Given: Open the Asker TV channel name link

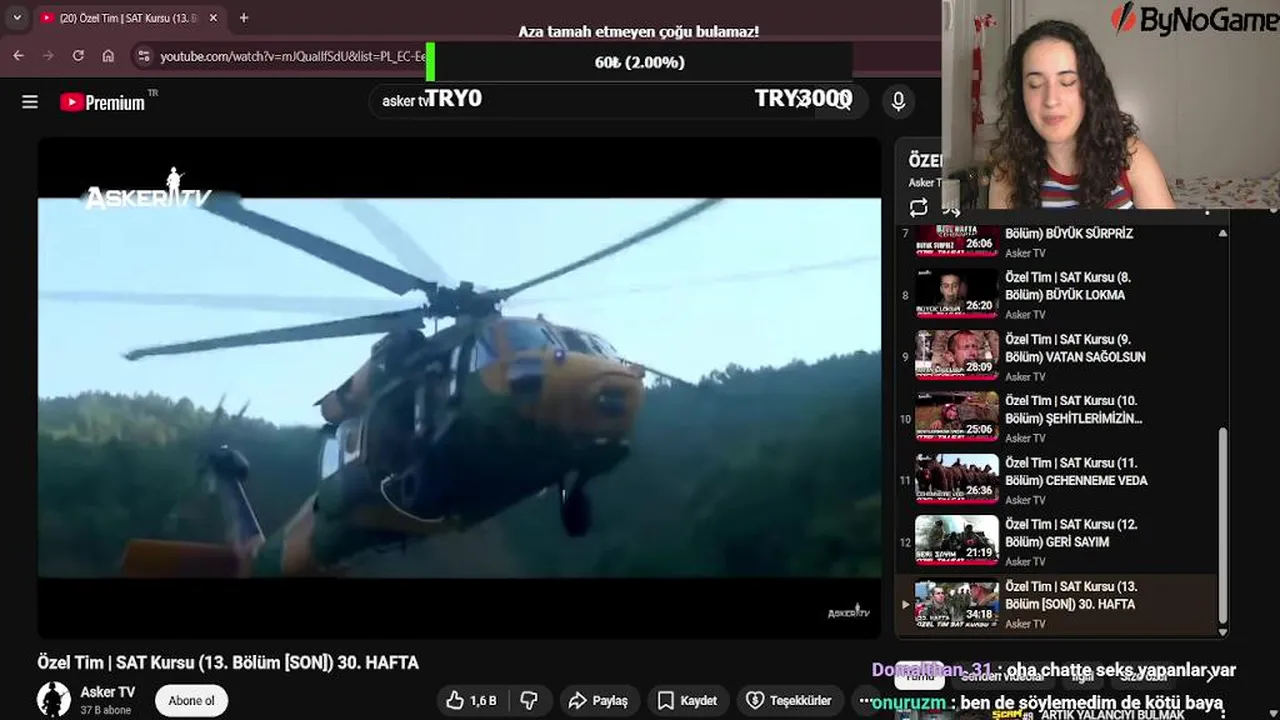Looking at the screenshot, I should tap(107, 692).
